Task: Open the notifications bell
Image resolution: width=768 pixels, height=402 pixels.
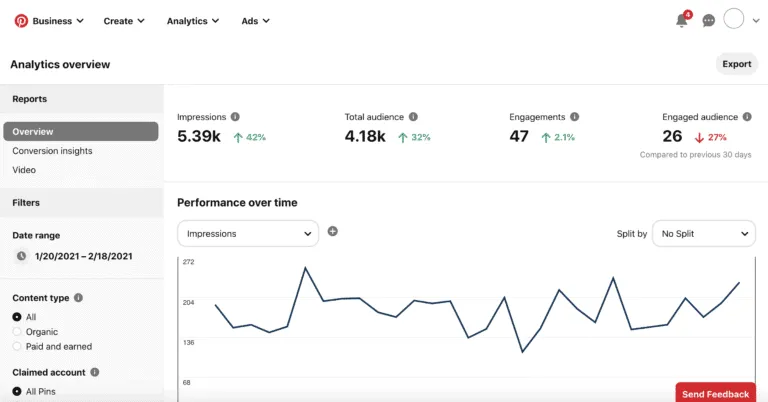Action: coord(682,20)
